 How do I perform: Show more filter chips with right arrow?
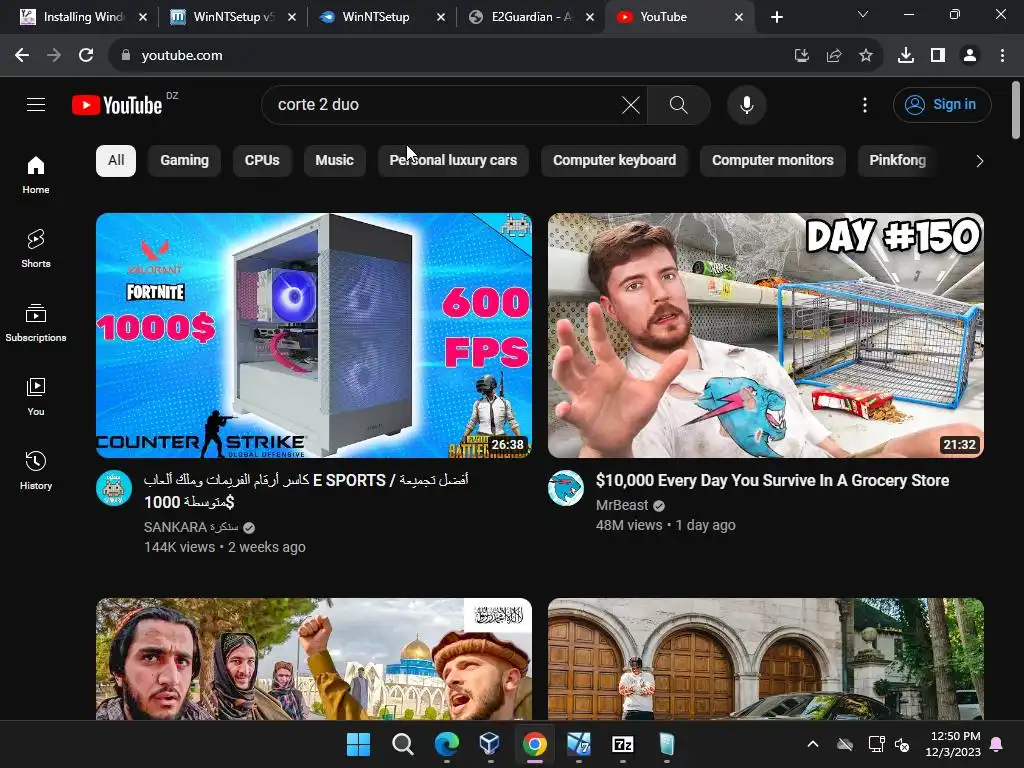click(979, 161)
